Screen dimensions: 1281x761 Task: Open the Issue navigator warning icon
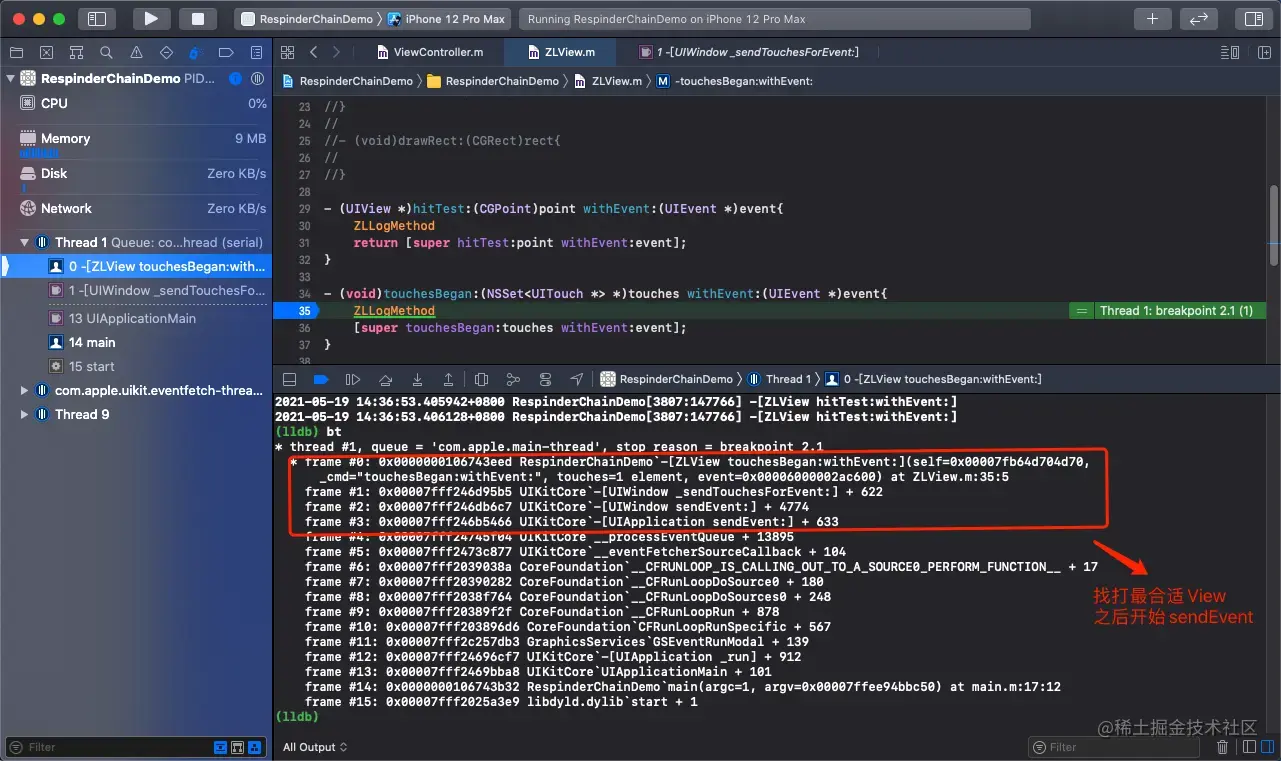click(x=136, y=52)
